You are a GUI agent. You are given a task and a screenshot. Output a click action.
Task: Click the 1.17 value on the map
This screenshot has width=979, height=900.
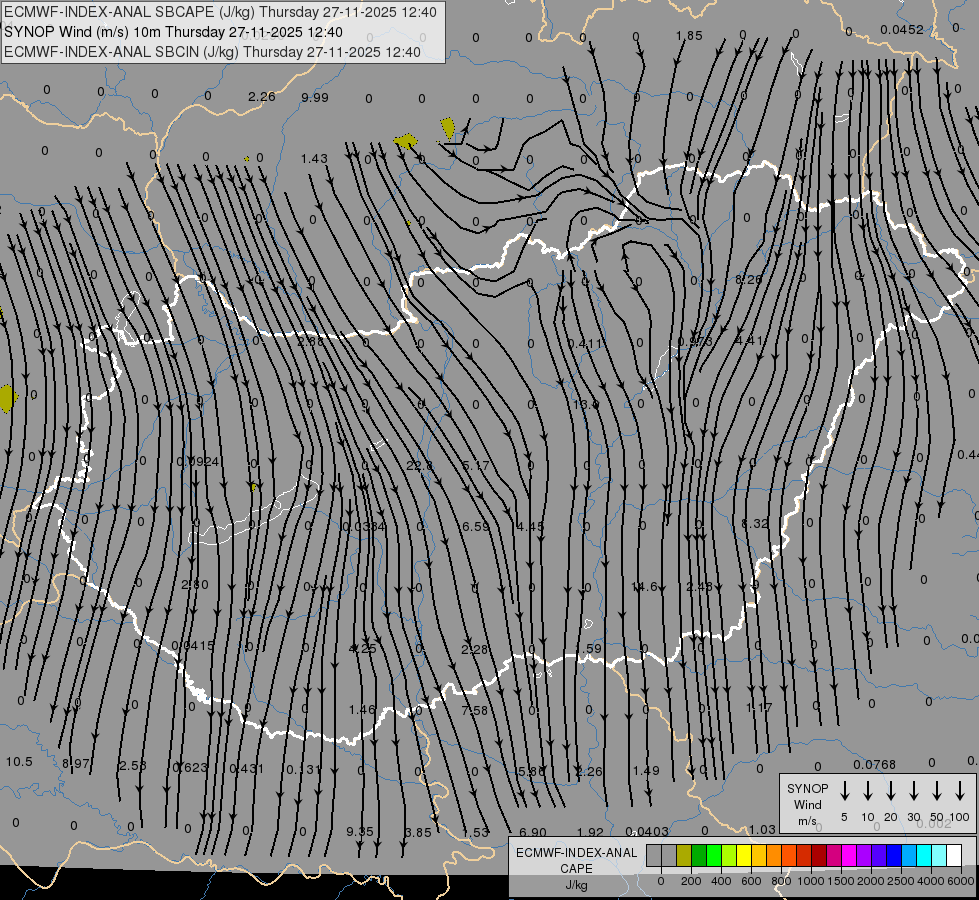pos(759,708)
